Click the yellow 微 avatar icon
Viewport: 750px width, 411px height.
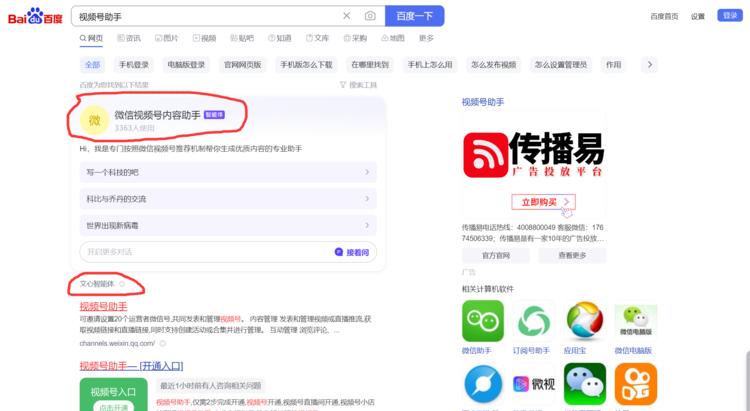tap(94, 120)
